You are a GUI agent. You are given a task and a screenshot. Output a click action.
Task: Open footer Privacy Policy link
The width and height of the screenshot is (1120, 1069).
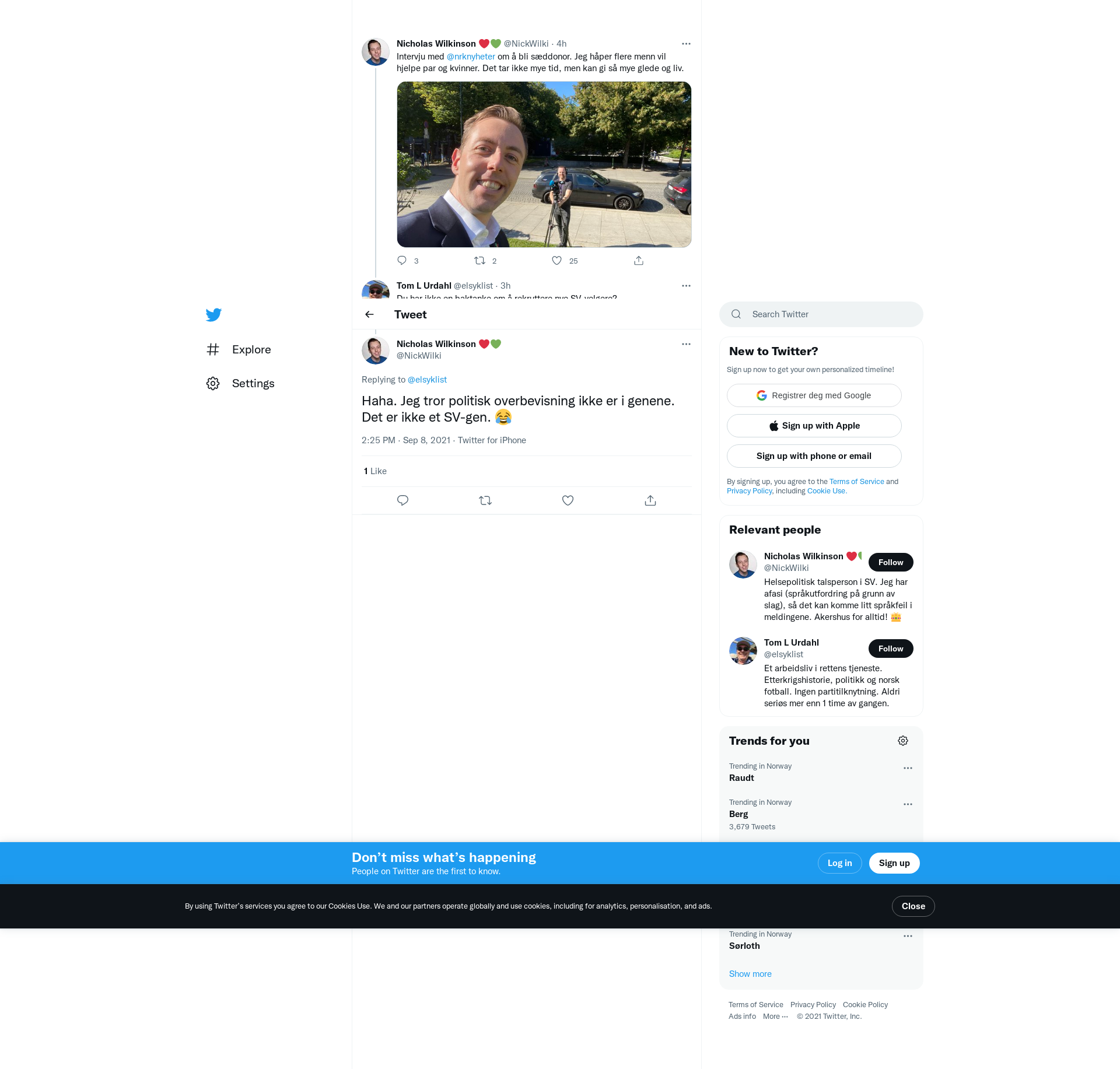click(x=813, y=1005)
